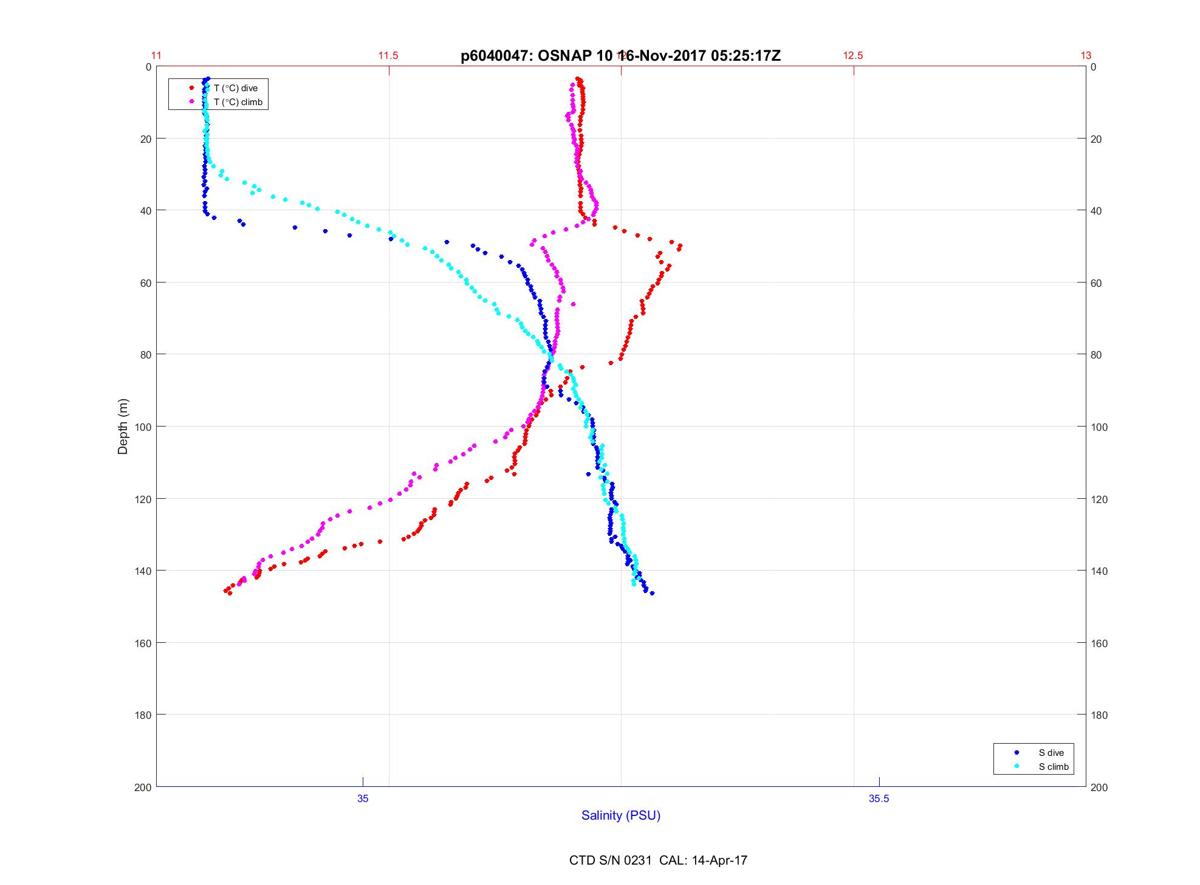Click depth tick '20' on left axis
This screenshot has height=885, width=1200.
pos(146,139)
